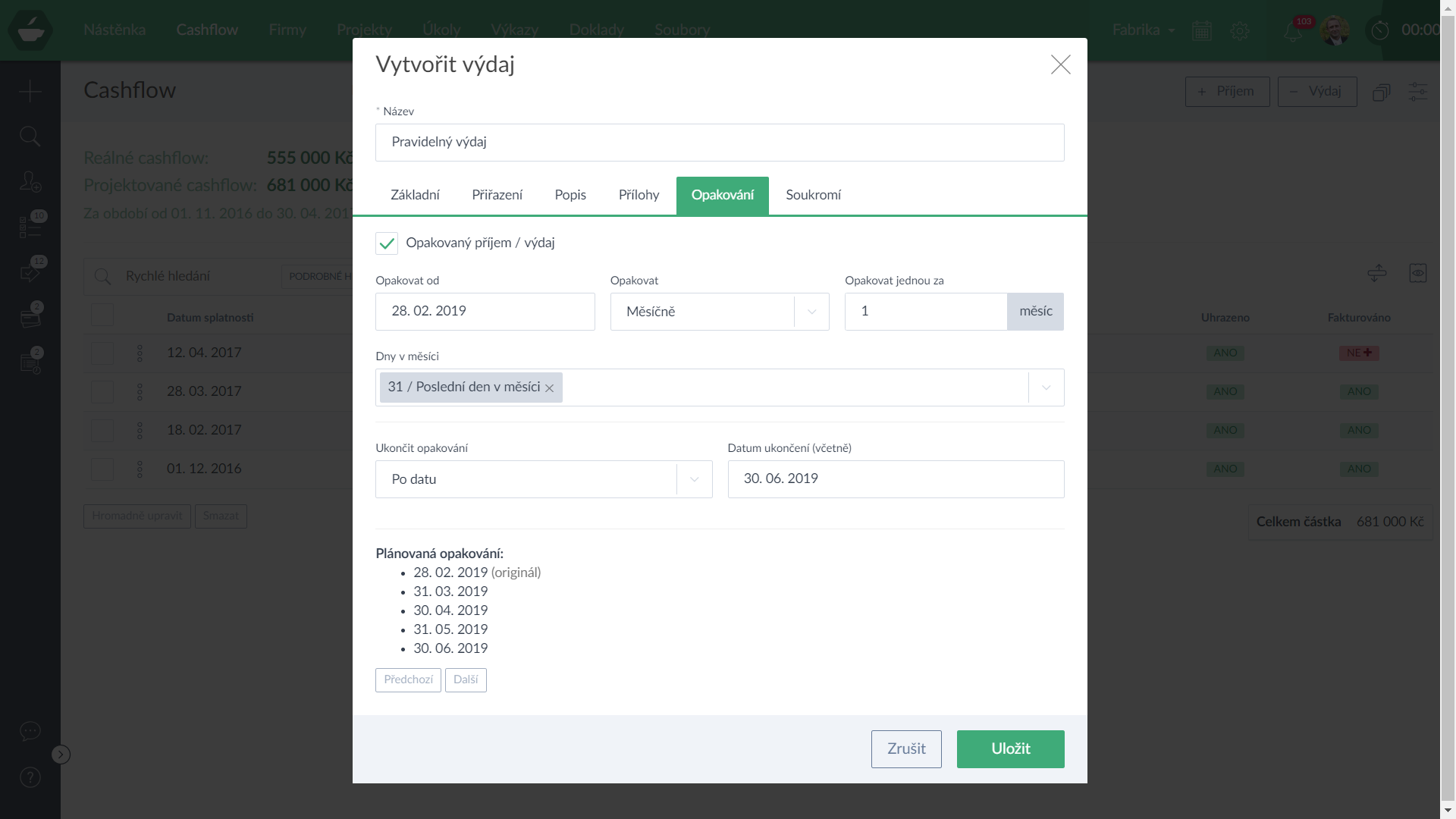
Task: Open the chat bubble icon in sidebar
Action: tap(30, 731)
